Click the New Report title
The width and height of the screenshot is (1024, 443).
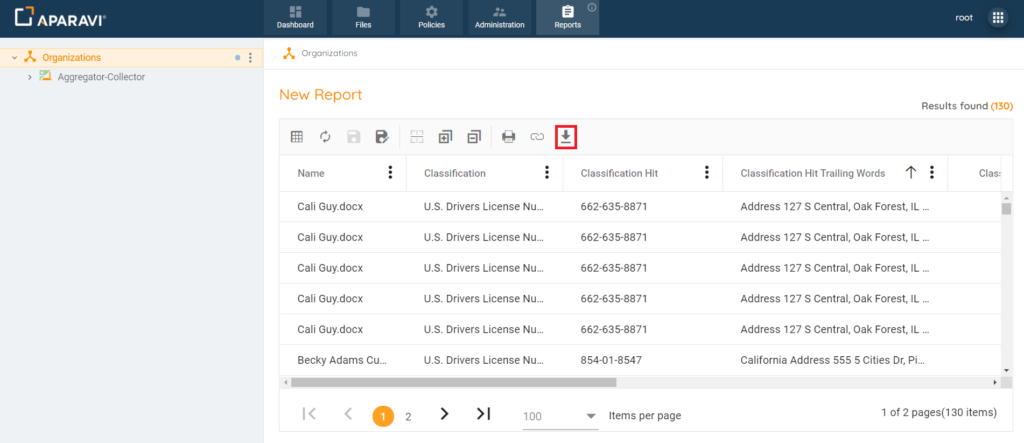click(x=320, y=95)
